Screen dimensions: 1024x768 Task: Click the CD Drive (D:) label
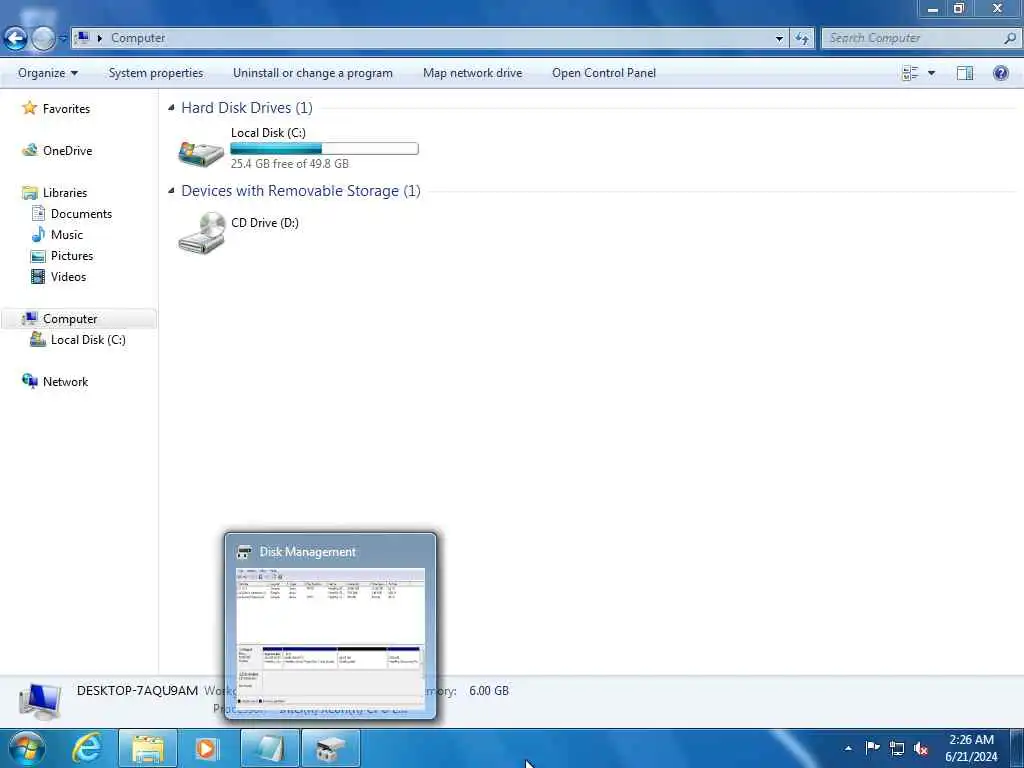click(264, 223)
